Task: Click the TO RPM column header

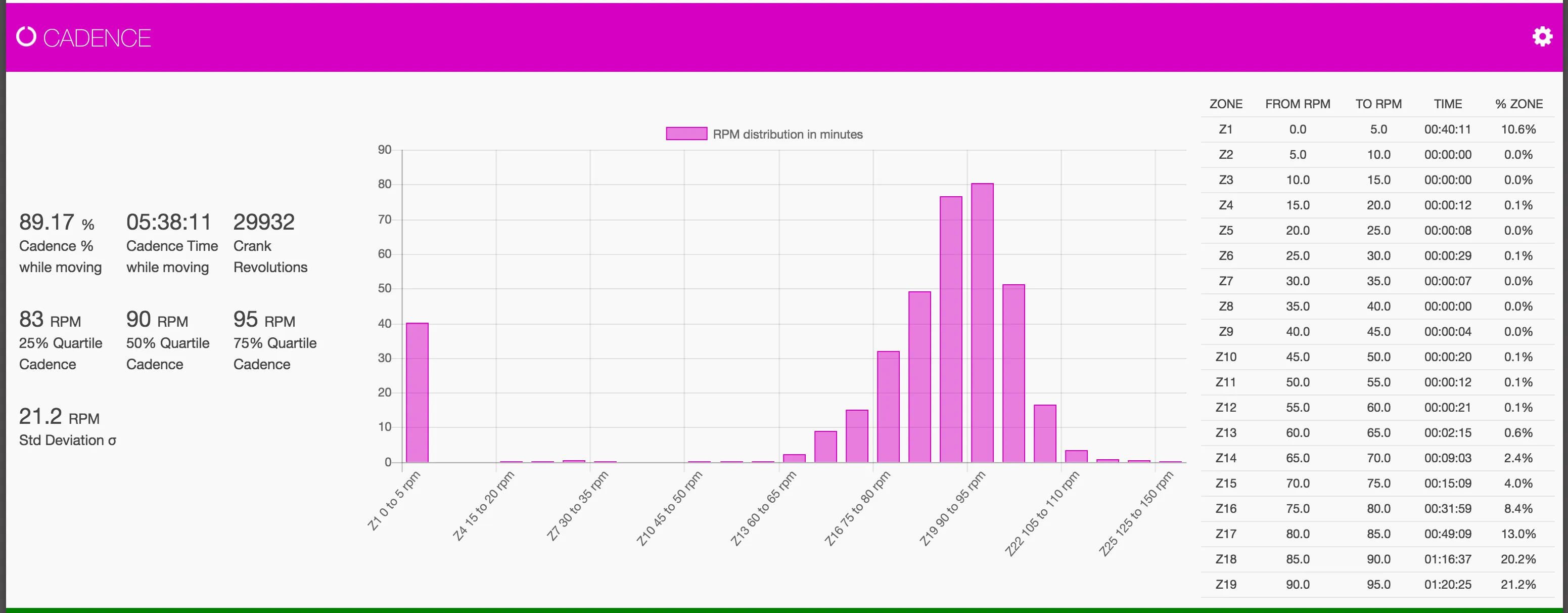Action: coord(1378,104)
